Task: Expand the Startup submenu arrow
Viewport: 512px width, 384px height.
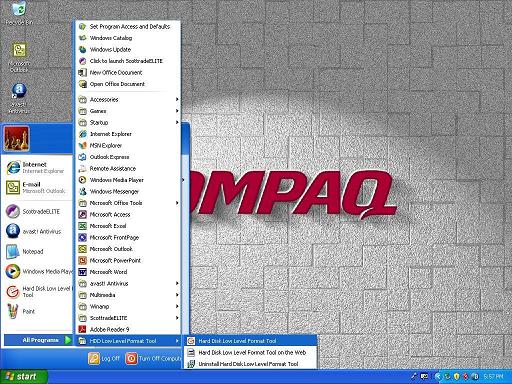Action: click(x=177, y=122)
